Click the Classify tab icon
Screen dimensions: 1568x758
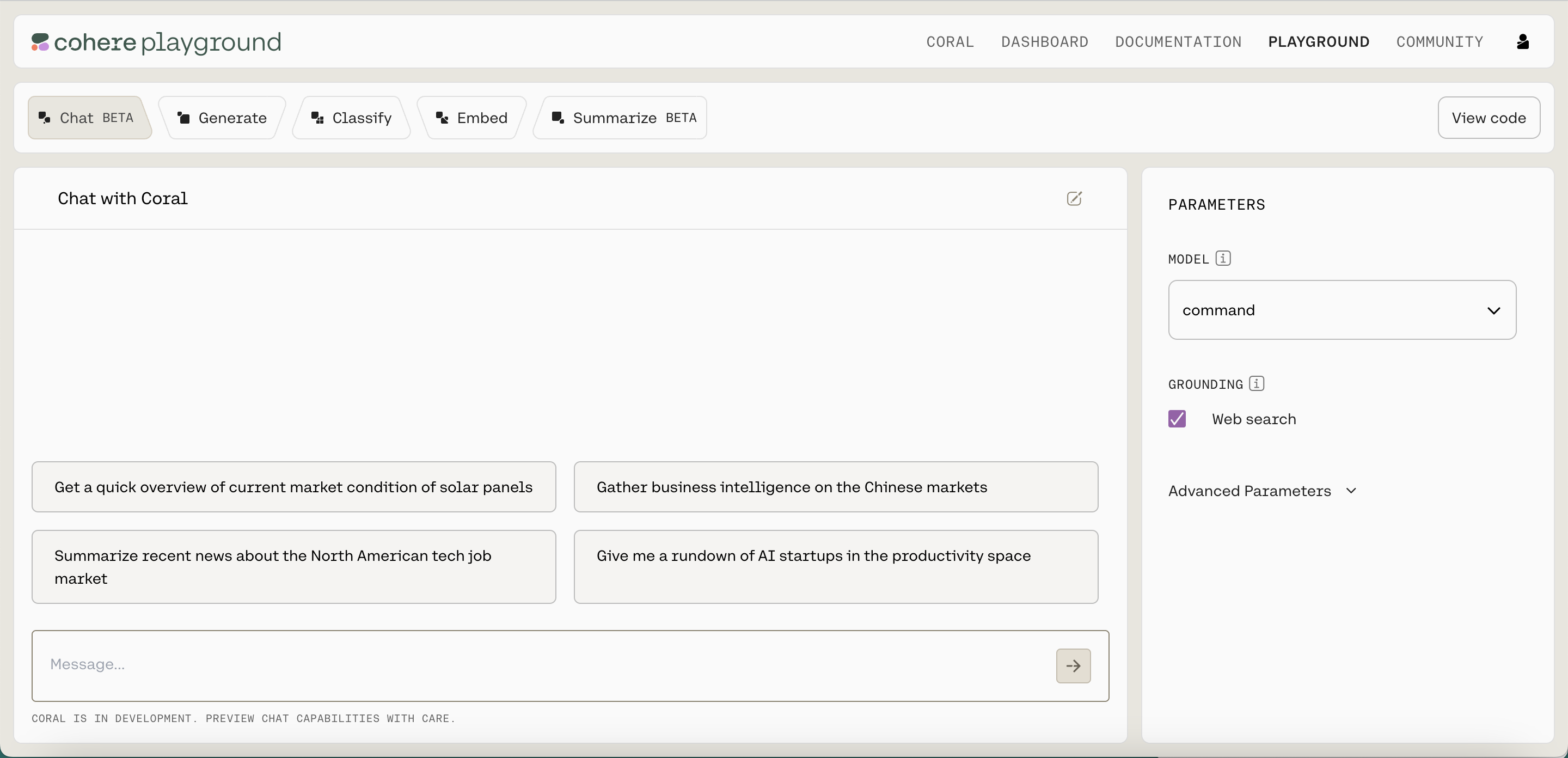point(317,118)
